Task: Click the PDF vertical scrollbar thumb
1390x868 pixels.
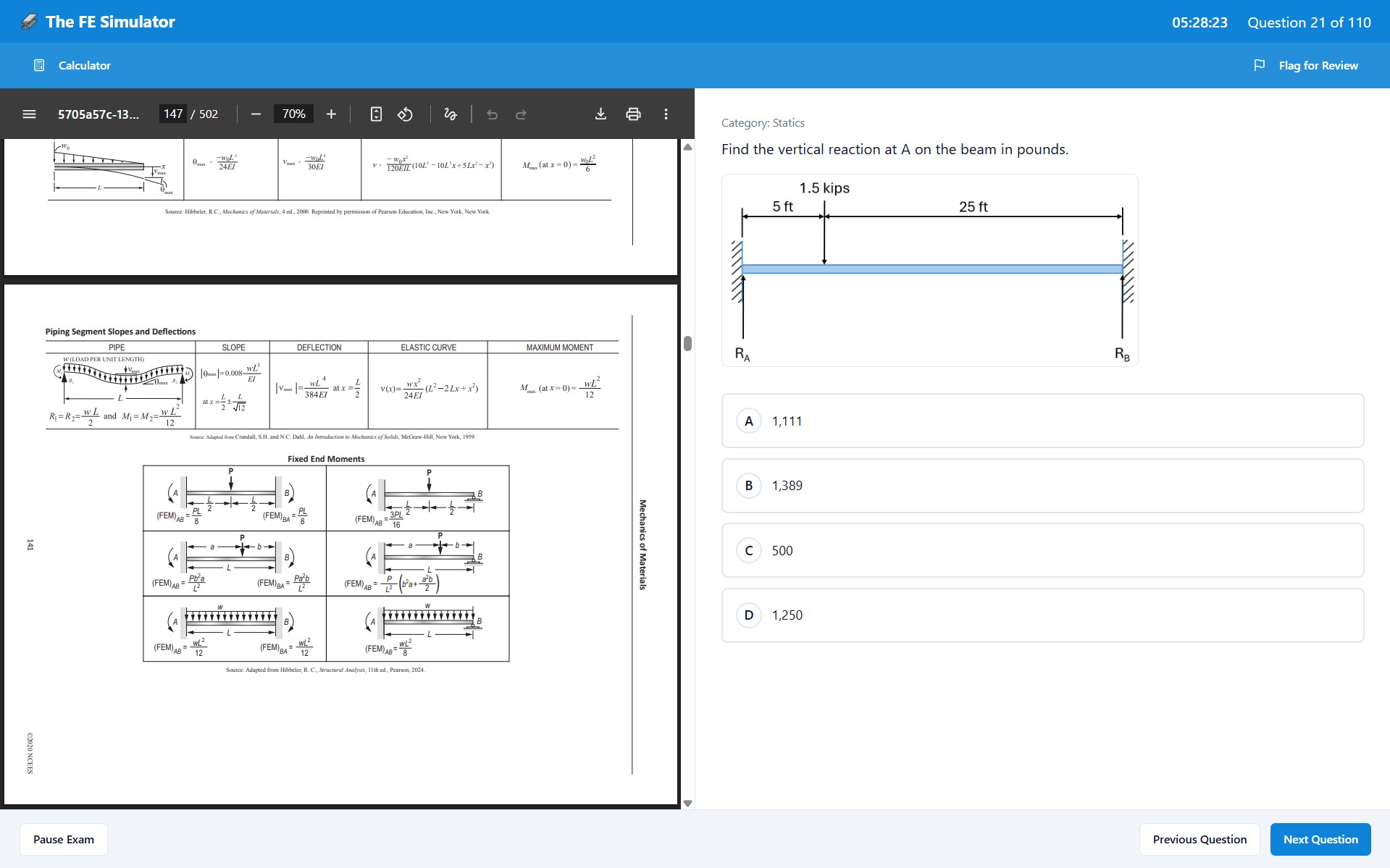Action: click(x=687, y=343)
